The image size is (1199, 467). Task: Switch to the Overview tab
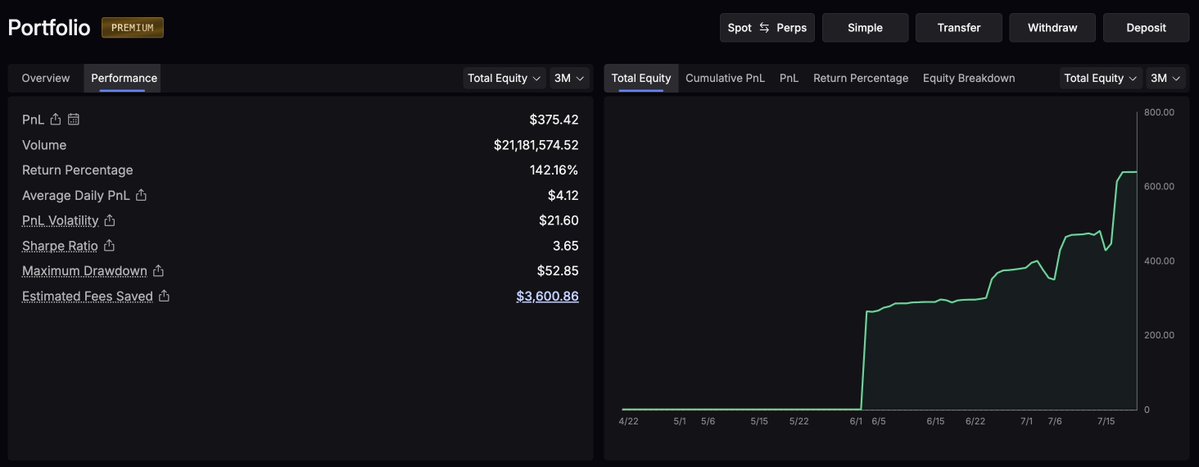point(45,78)
